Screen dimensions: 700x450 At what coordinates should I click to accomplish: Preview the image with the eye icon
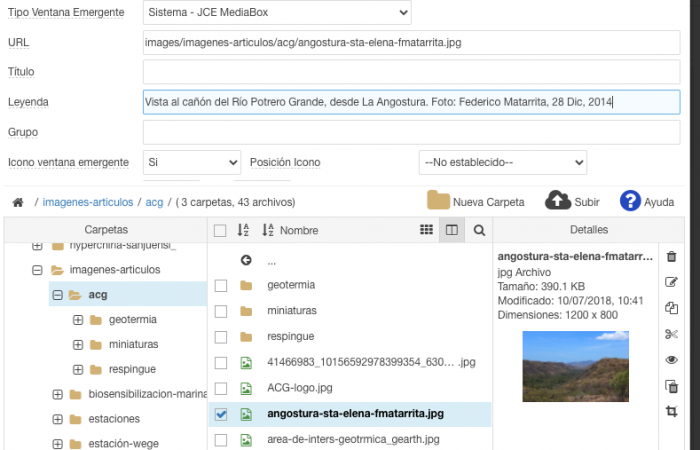pos(671,360)
